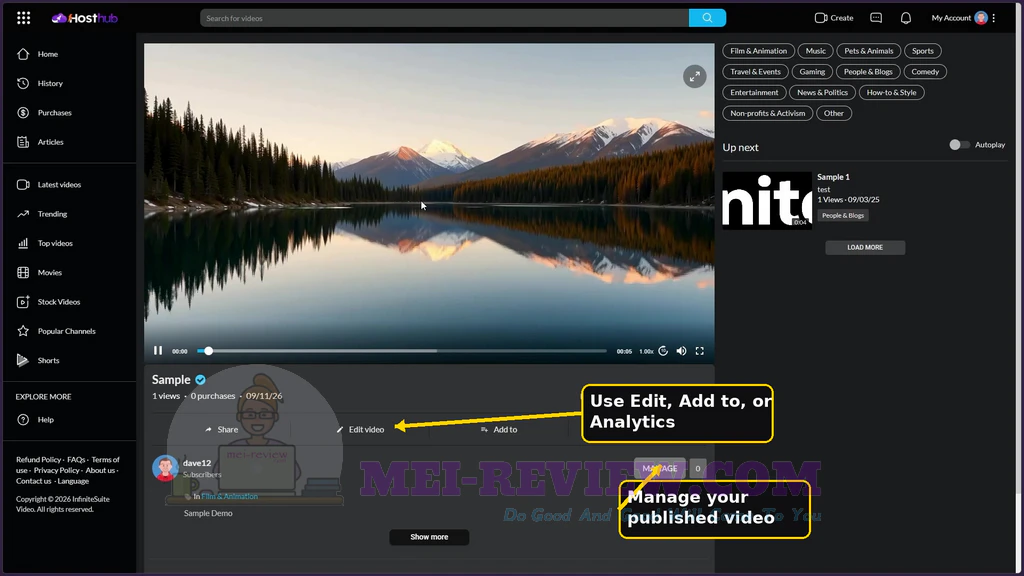
Task: Toggle the Autoplay switch
Action: coord(959,145)
